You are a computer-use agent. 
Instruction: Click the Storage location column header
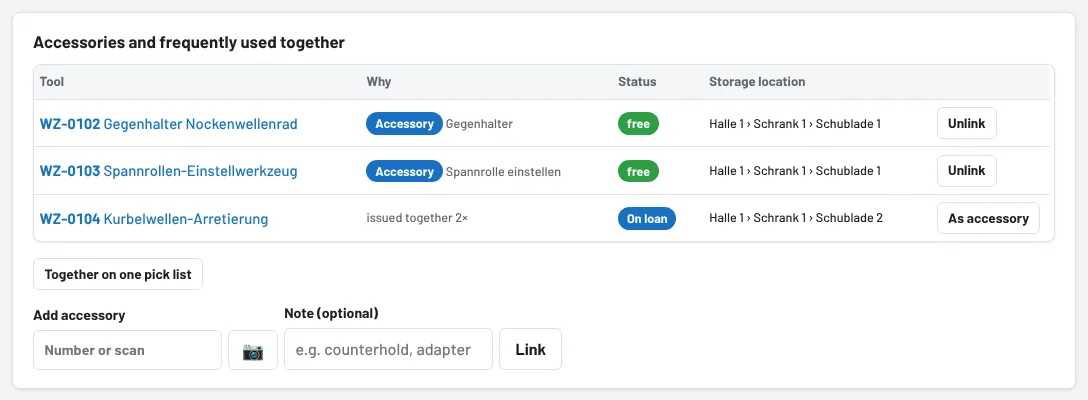tap(757, 81)
